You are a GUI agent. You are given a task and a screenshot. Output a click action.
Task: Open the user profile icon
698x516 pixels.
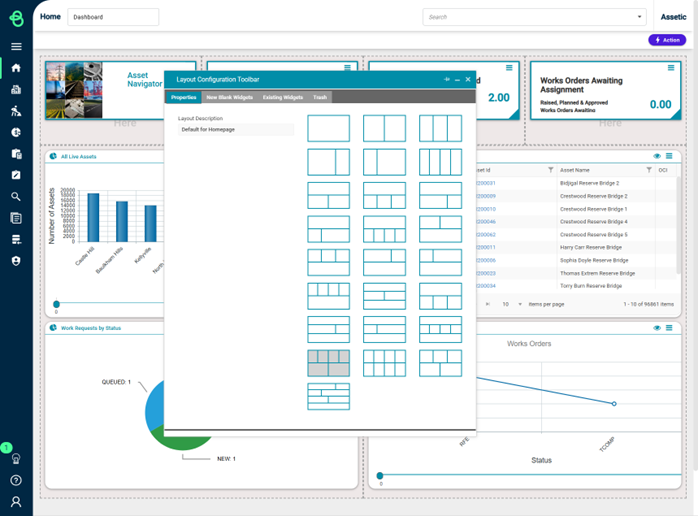(x=16, y=501)
